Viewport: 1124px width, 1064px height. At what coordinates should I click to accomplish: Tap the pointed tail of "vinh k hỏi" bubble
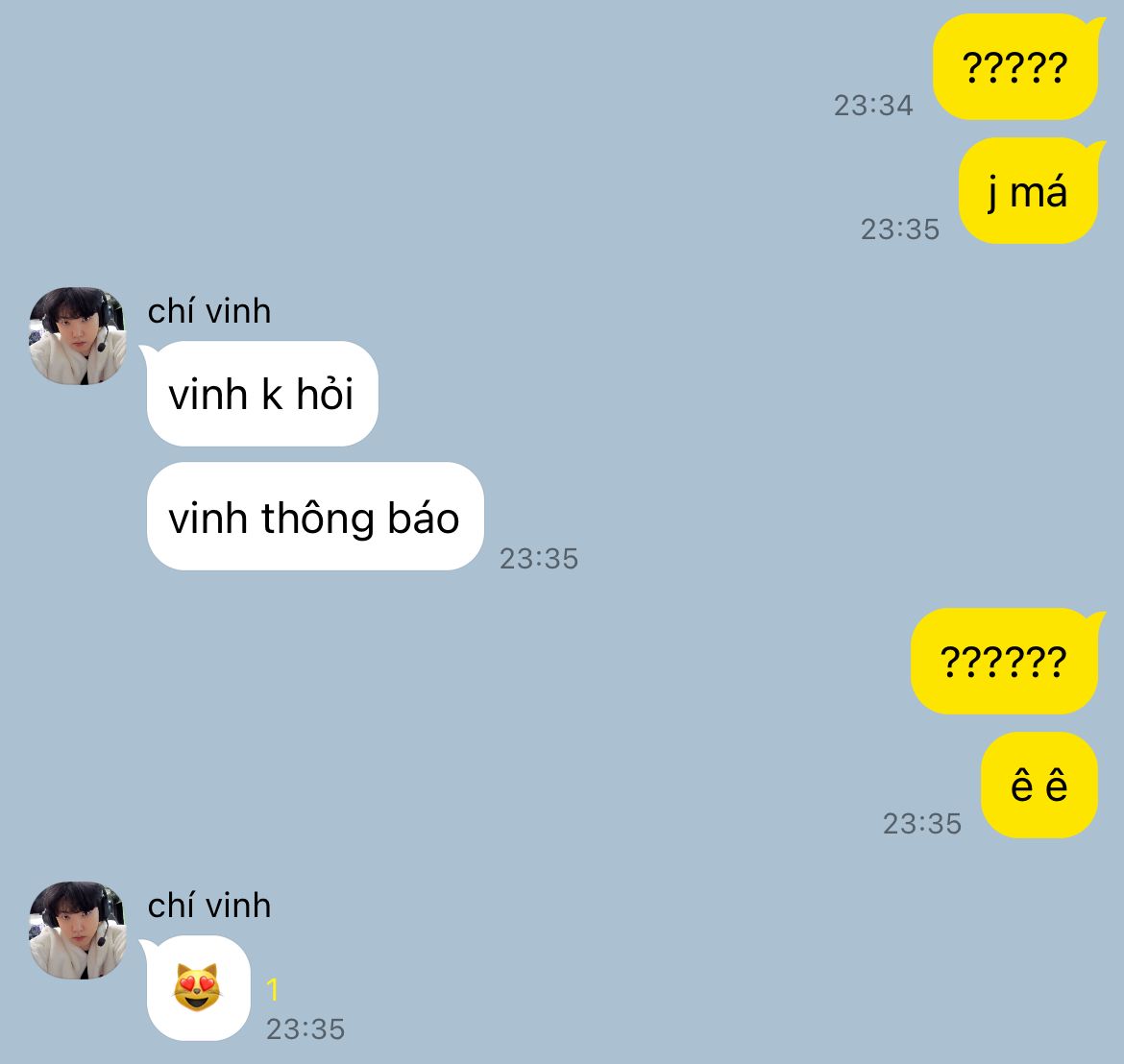pos(145,351)
